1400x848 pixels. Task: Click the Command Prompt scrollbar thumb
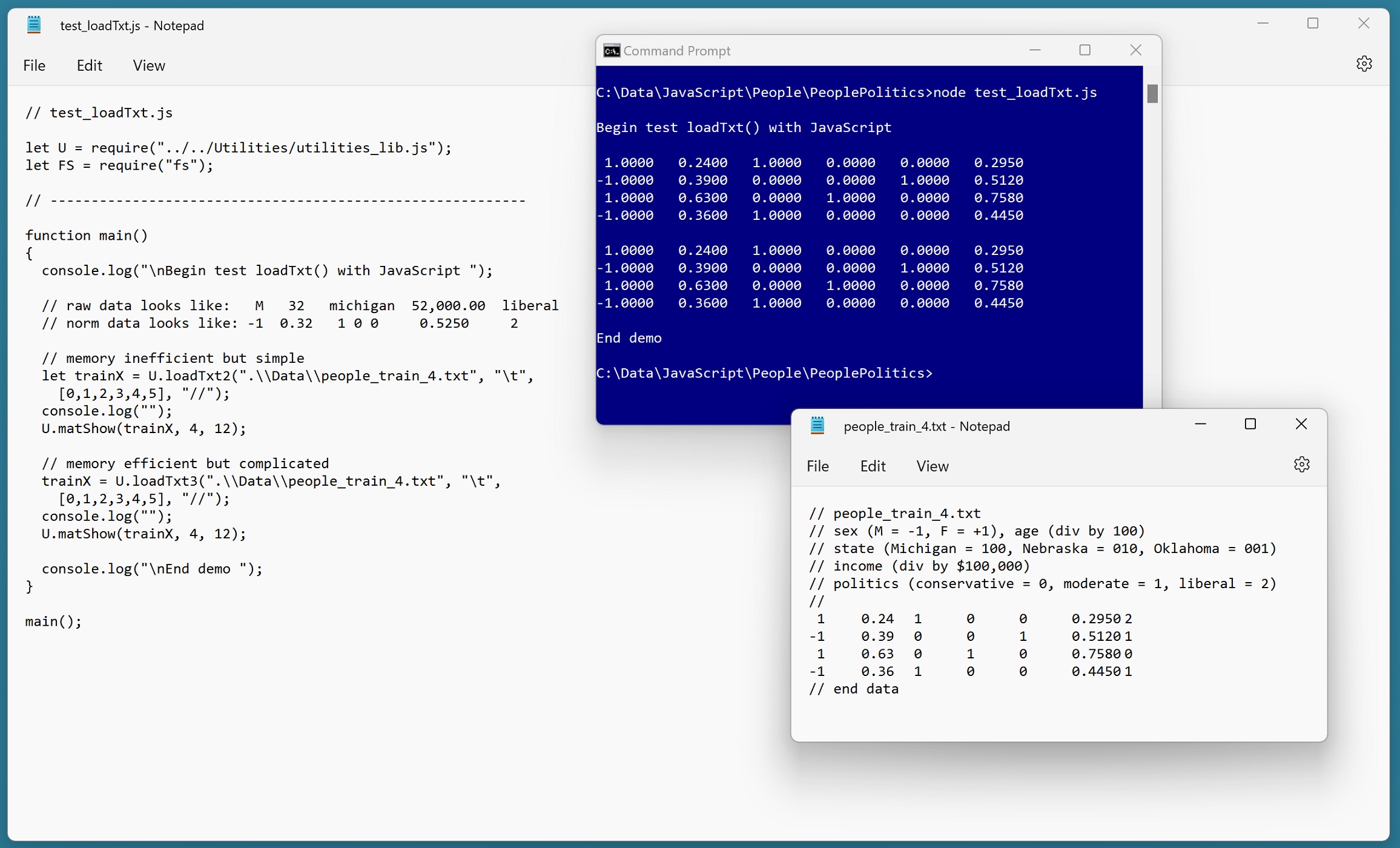tap(1152, 94)
